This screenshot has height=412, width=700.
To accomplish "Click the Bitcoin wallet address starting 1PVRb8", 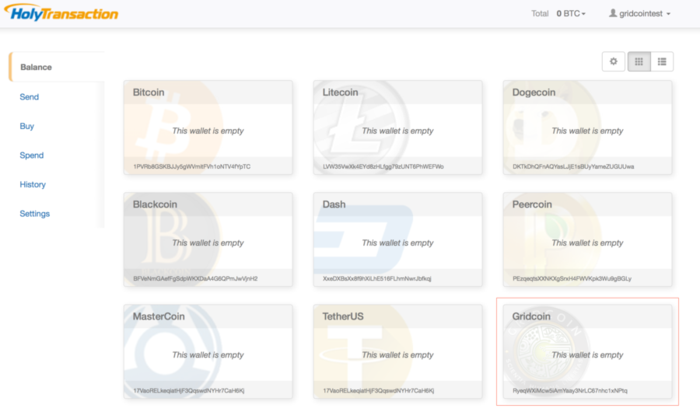I will tap(192, 166).
